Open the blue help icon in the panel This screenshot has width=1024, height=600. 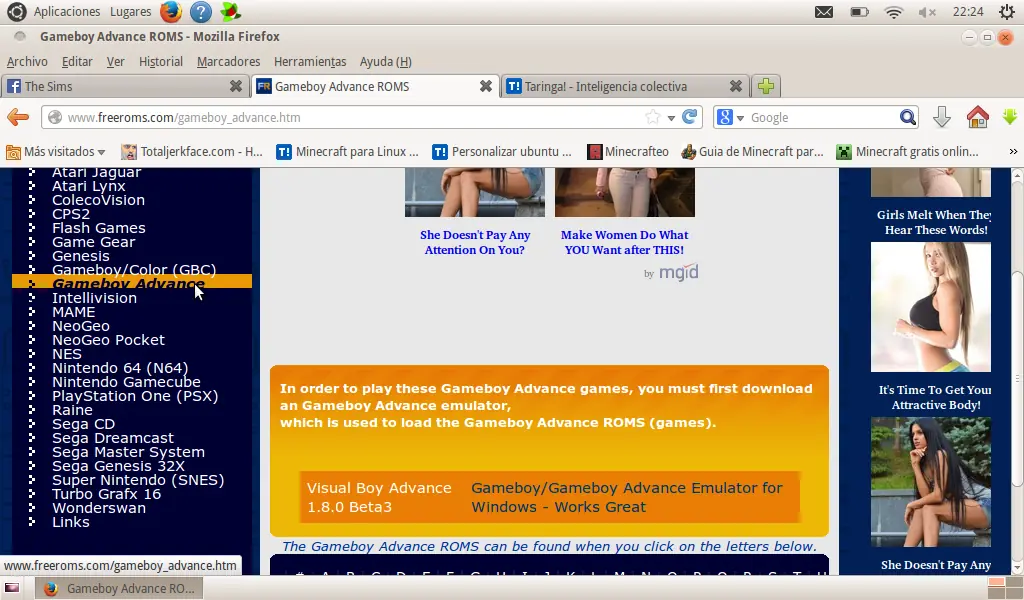(200, 11)
